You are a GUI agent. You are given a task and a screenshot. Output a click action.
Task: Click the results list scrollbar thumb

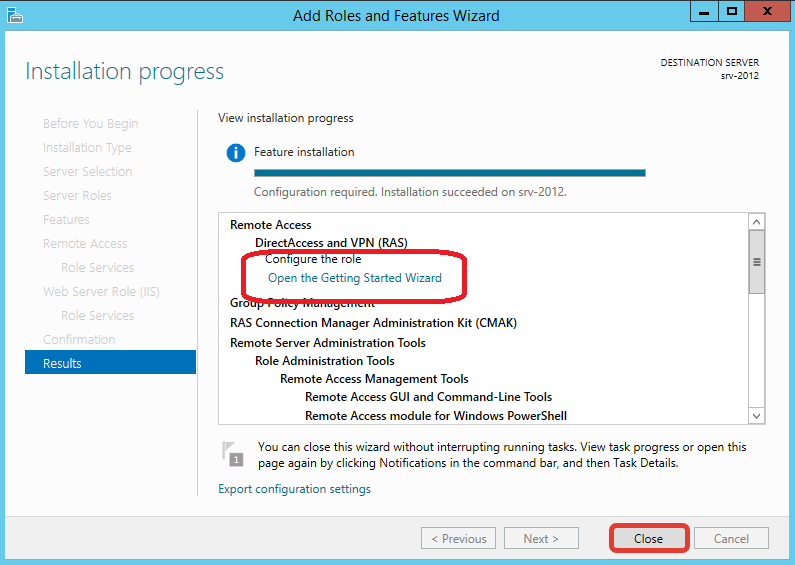(756, 262)
